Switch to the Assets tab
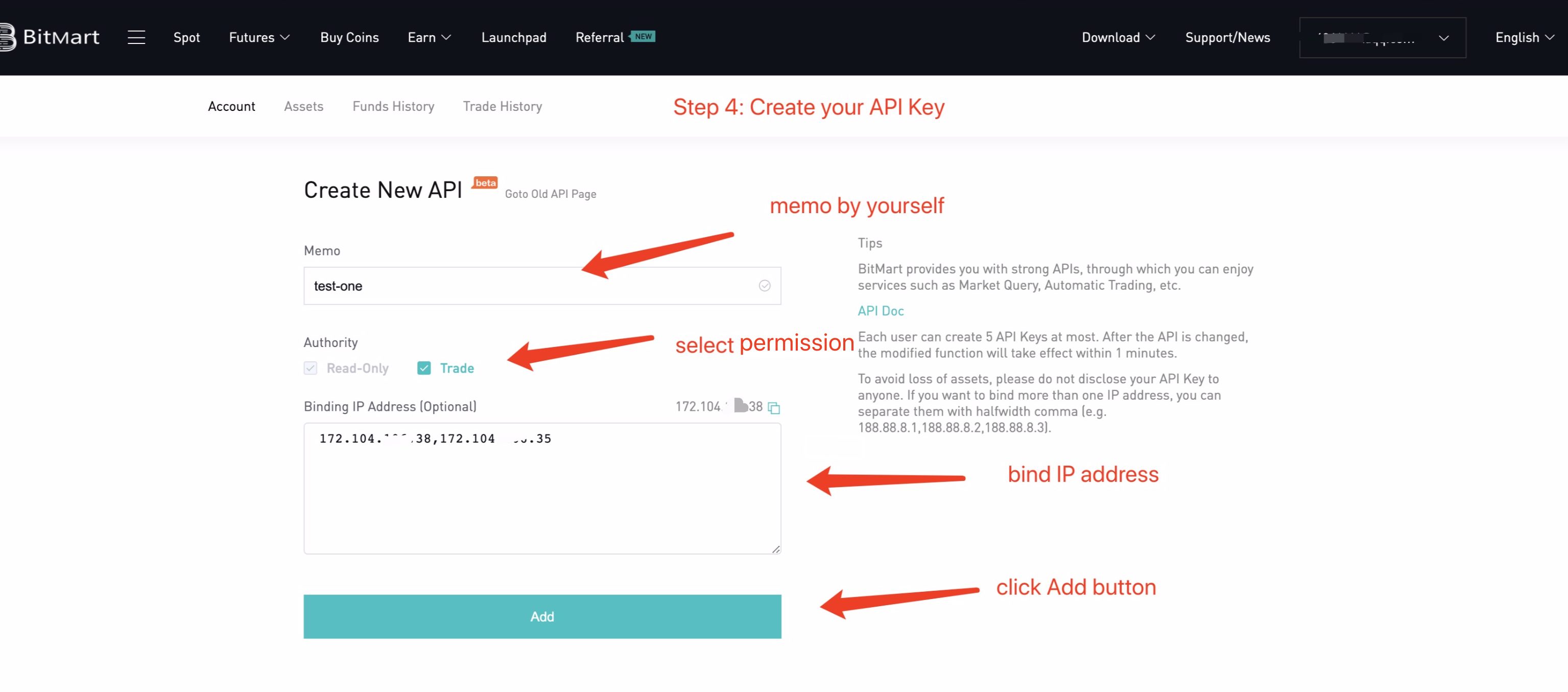 coord(304,106)
